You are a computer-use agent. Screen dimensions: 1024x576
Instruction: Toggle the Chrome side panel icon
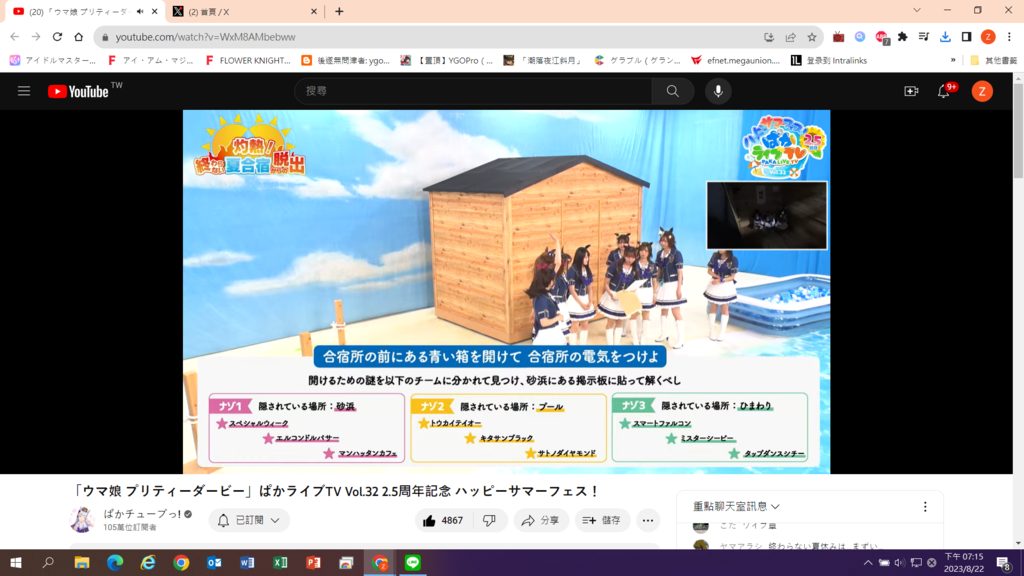pos(967,37)
